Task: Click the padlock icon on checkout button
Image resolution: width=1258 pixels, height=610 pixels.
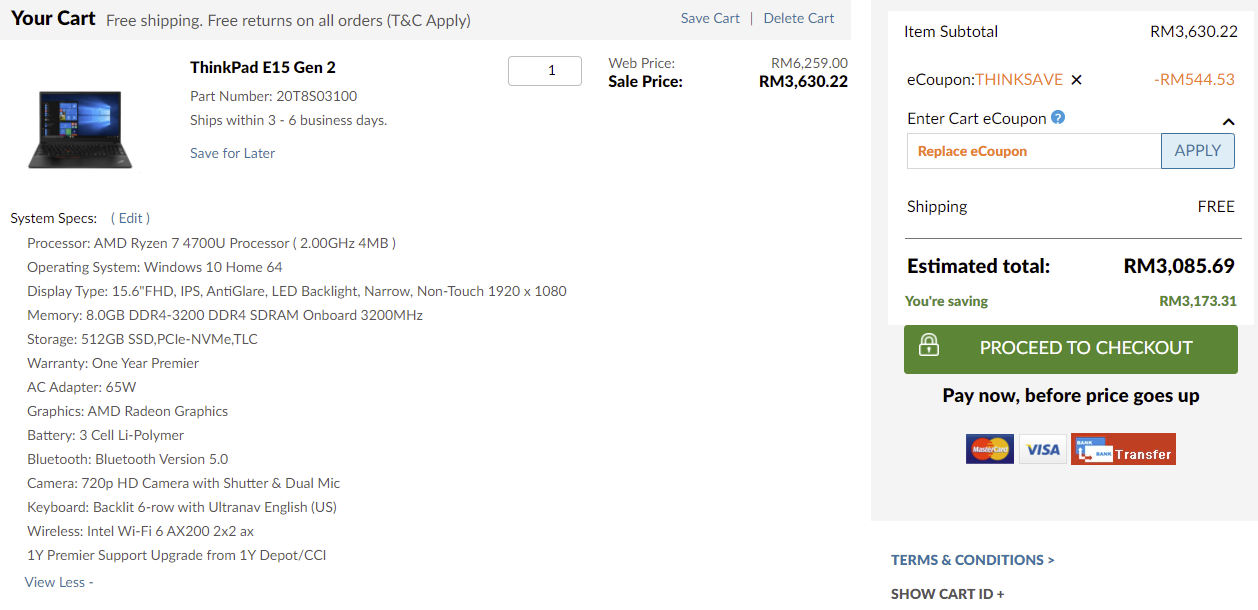Action: [x=929, y=346]
